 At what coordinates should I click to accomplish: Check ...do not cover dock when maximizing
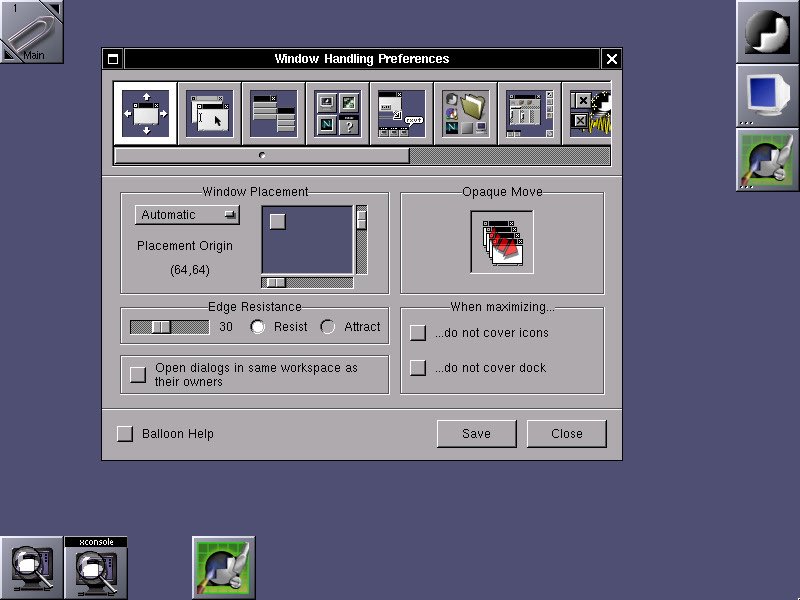[417, 367]
